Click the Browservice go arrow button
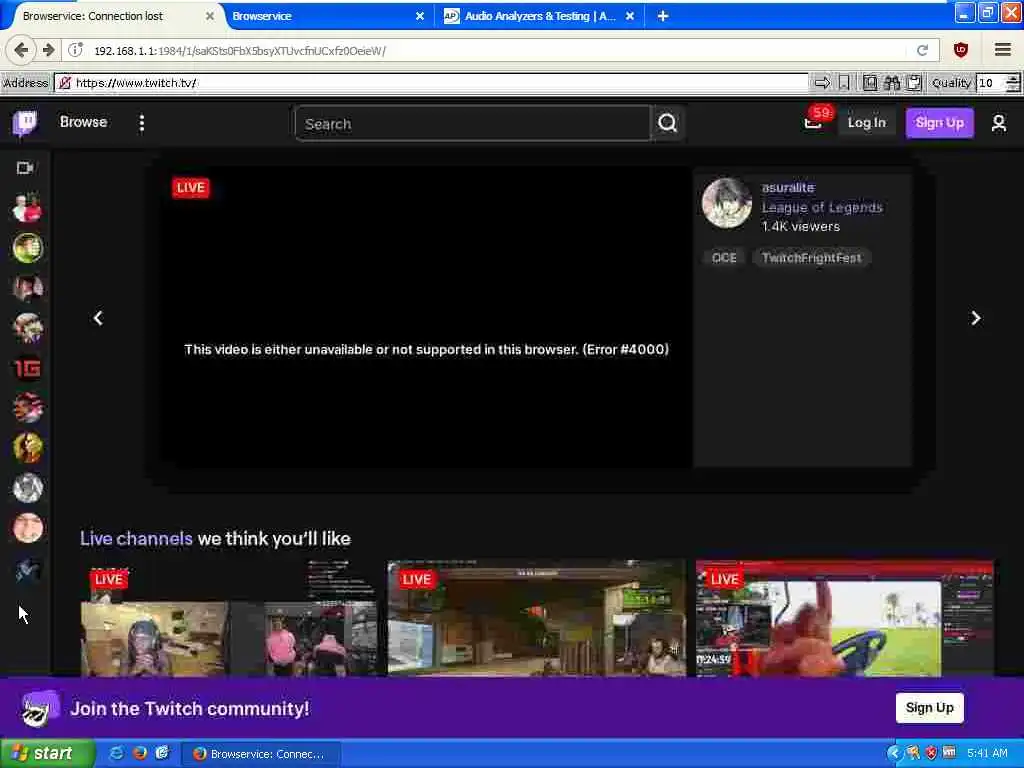 pos(822,82)
